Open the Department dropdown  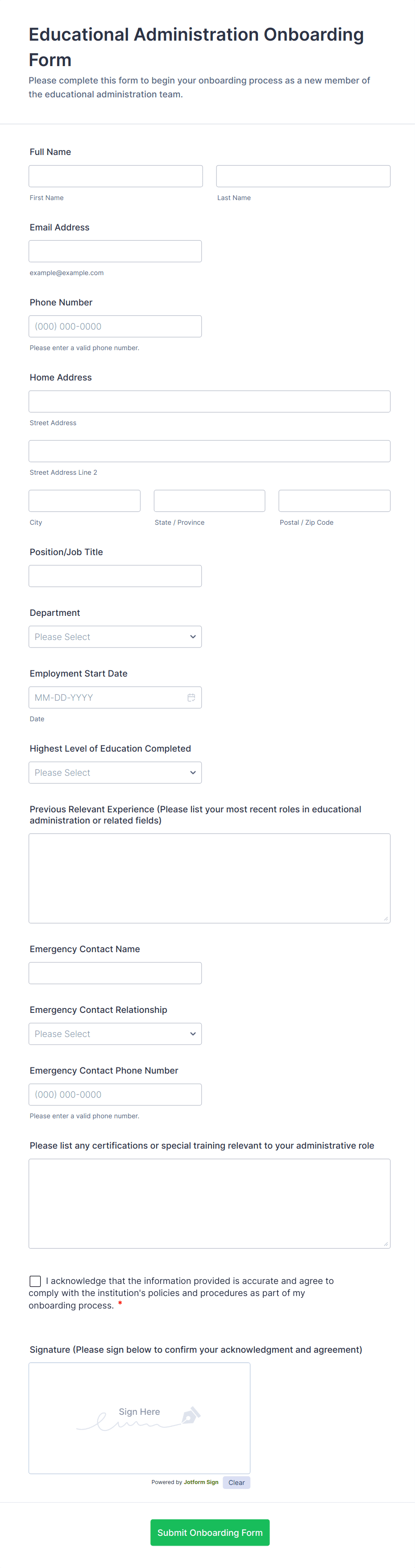(x=115, y=637)
